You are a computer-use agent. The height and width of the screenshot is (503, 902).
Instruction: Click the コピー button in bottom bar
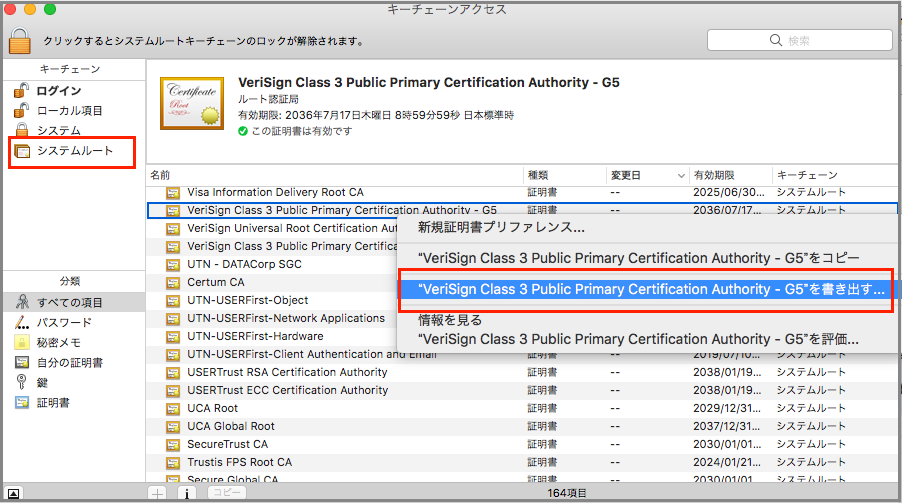227,493
